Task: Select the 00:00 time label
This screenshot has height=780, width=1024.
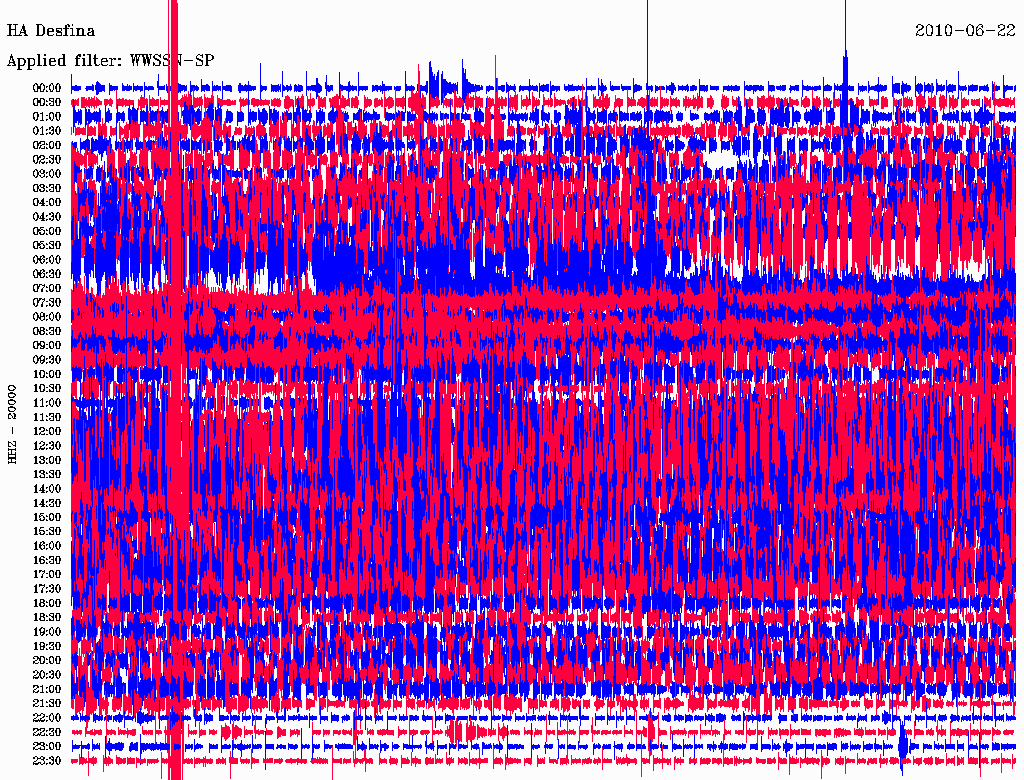Action: [47, 88]
